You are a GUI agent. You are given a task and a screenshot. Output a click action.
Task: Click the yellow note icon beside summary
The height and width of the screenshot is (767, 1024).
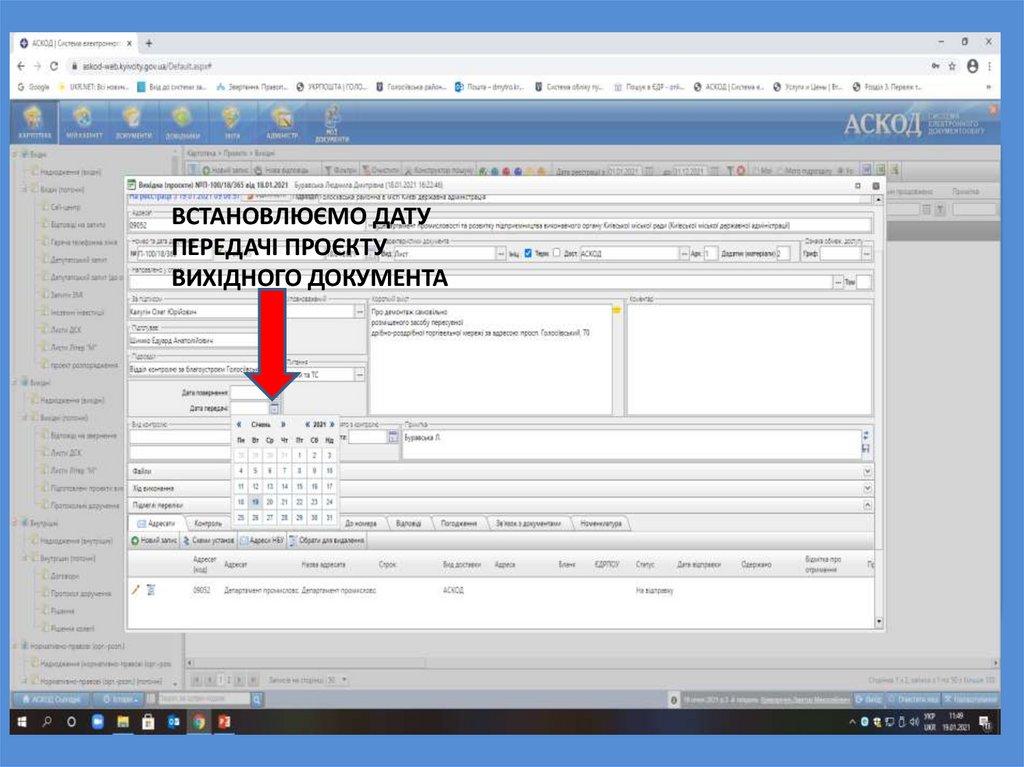pyautogui.click(x=616, y=311)
